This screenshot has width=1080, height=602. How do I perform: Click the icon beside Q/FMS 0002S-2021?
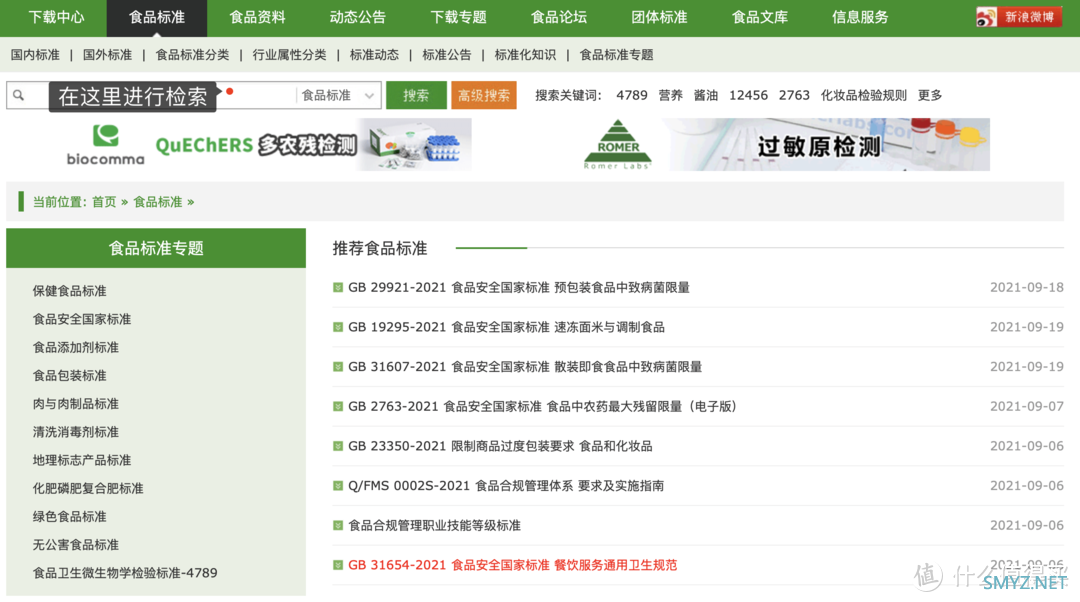pyautogui.click(x=338, y=486)
